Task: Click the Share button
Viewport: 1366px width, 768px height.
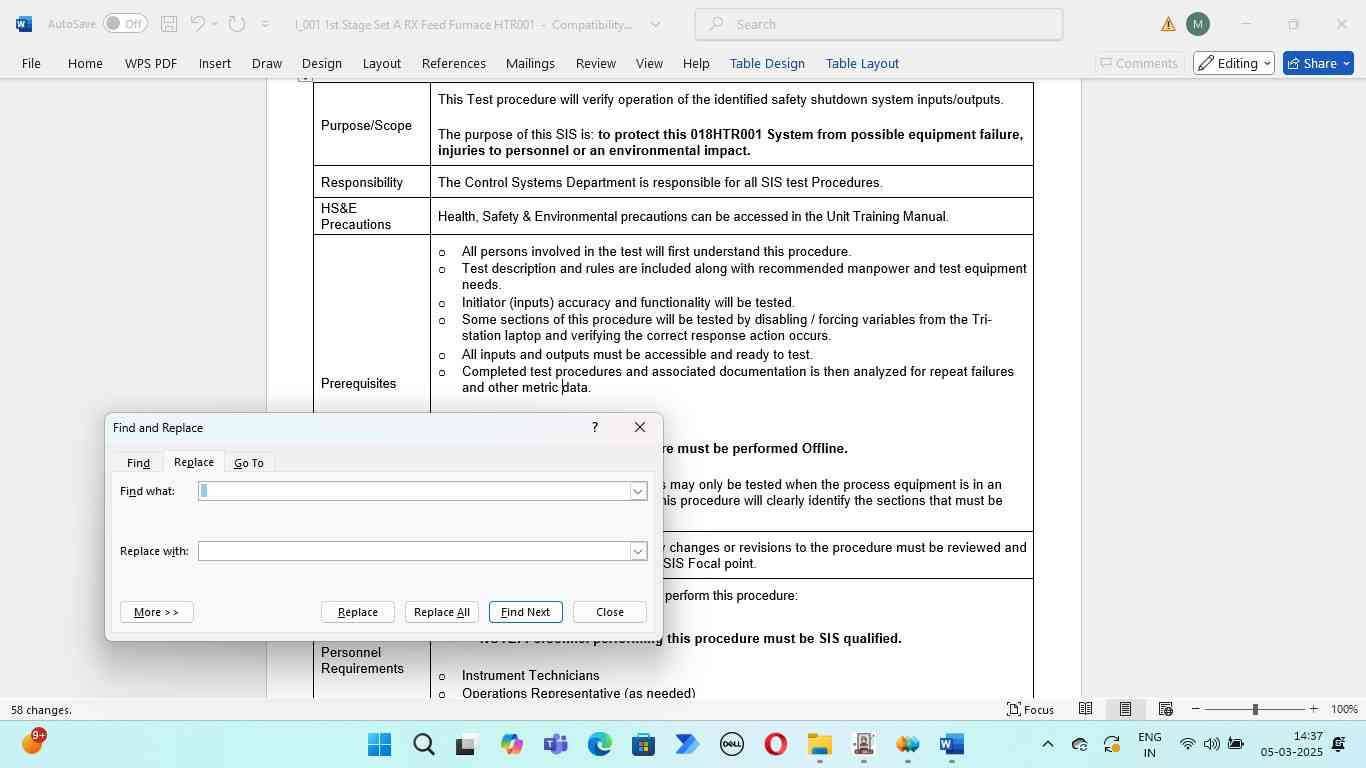Action: (1318, 63)
